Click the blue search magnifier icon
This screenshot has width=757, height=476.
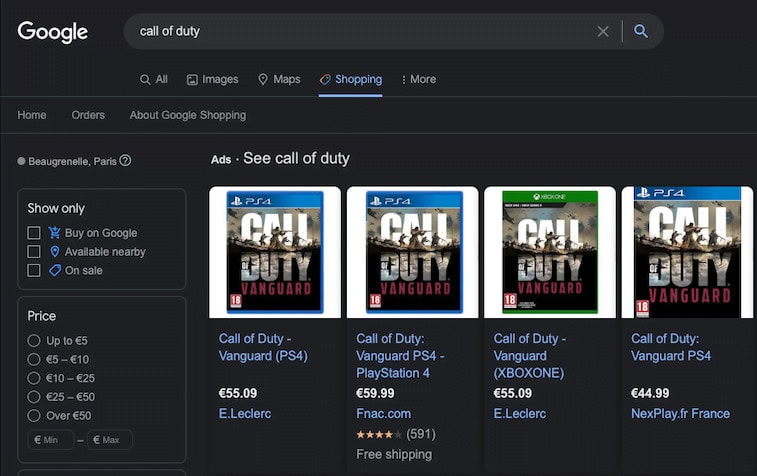641,31
